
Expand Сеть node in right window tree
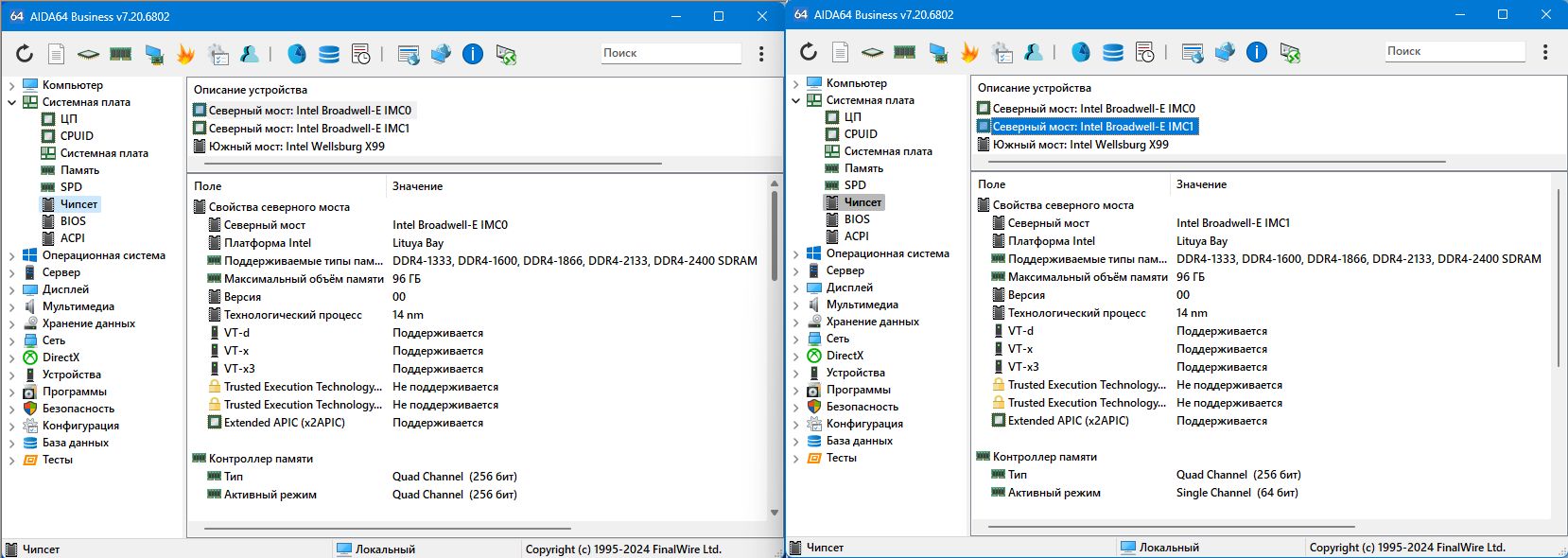(x=795, y=339)
